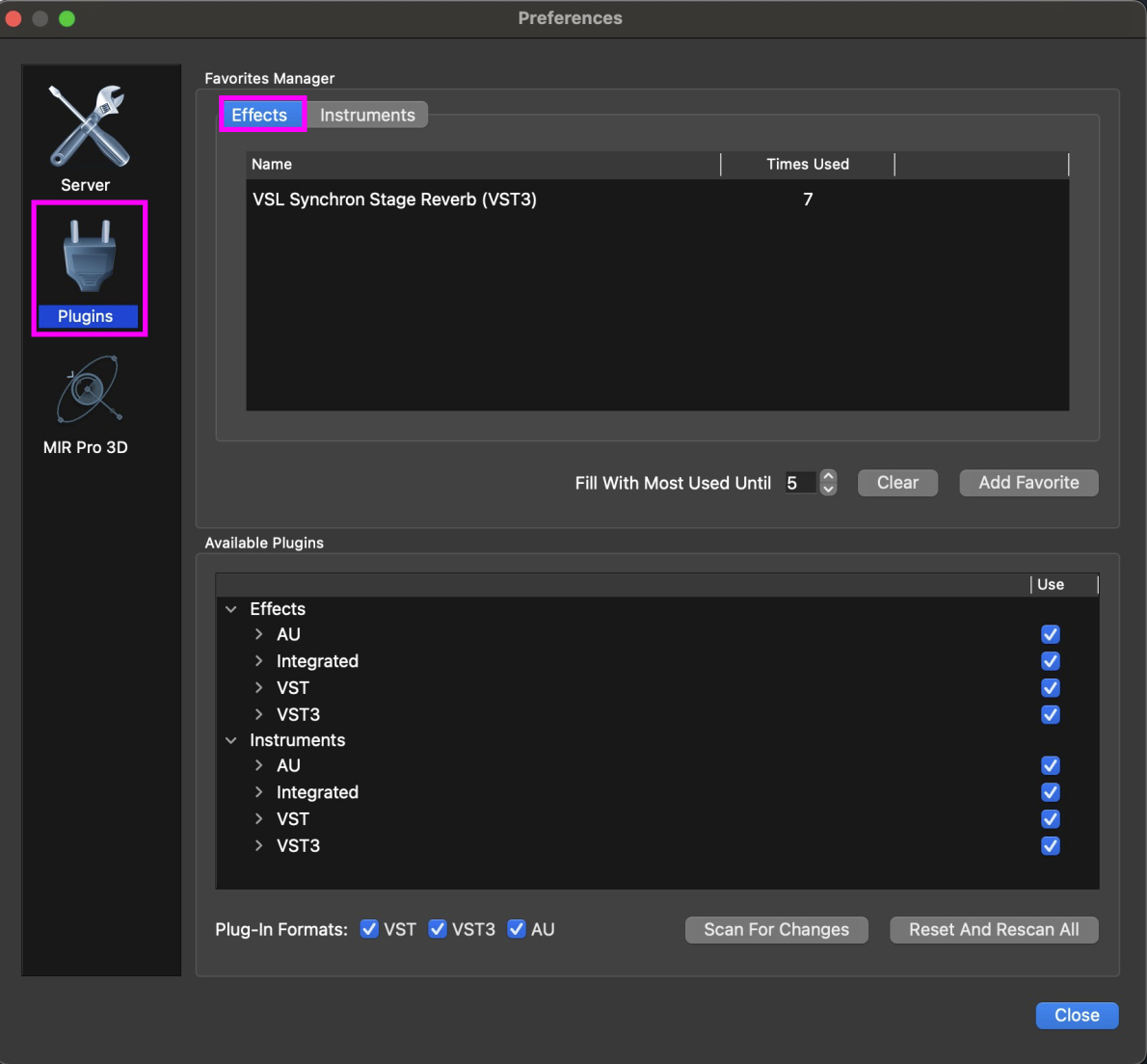Screen dimensions: 1147x1064
Task: Collapse the Instruments tree group
Action: click(x=231, y=740)
